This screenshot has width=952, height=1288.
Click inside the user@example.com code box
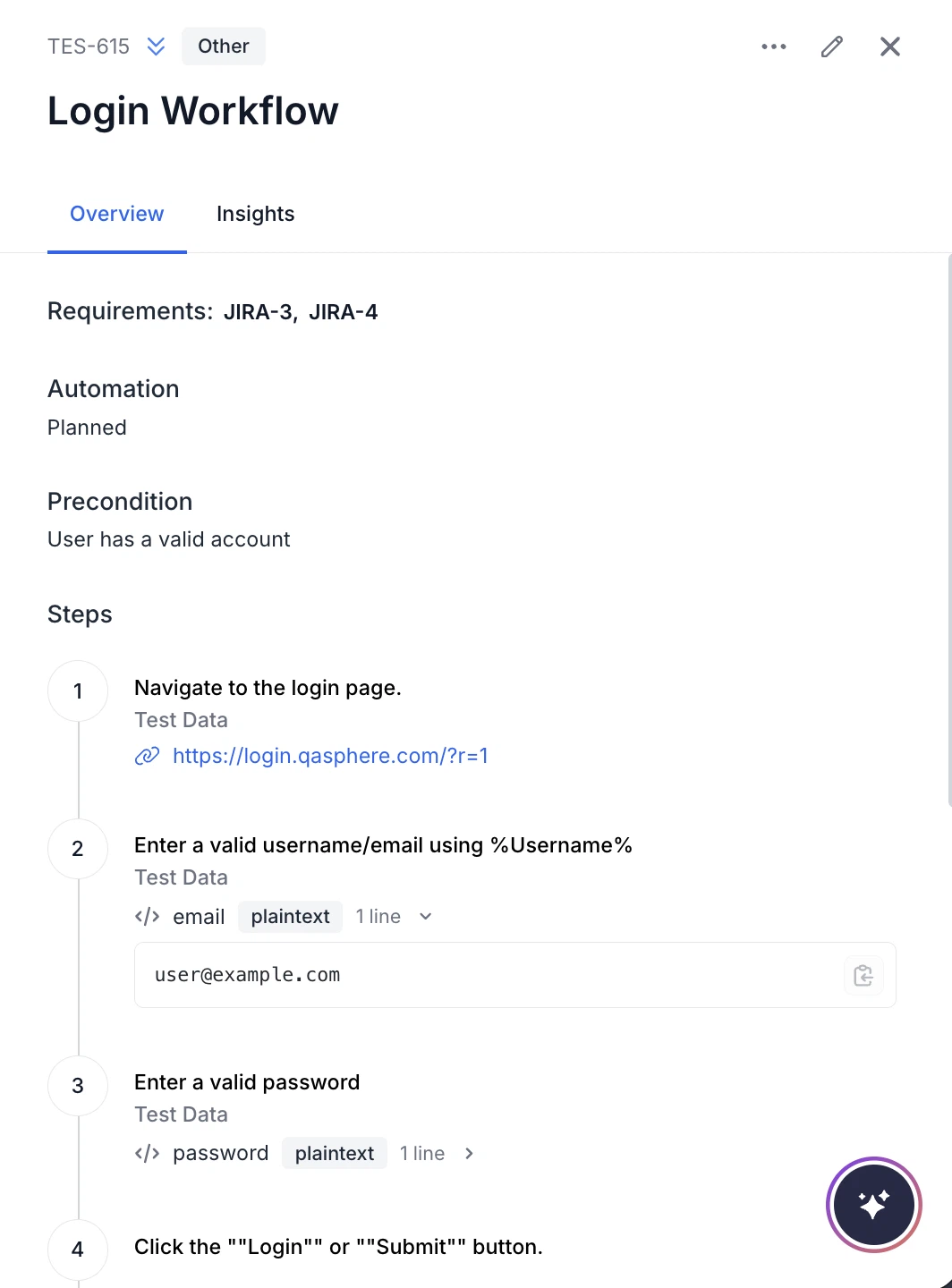[515, 975]
